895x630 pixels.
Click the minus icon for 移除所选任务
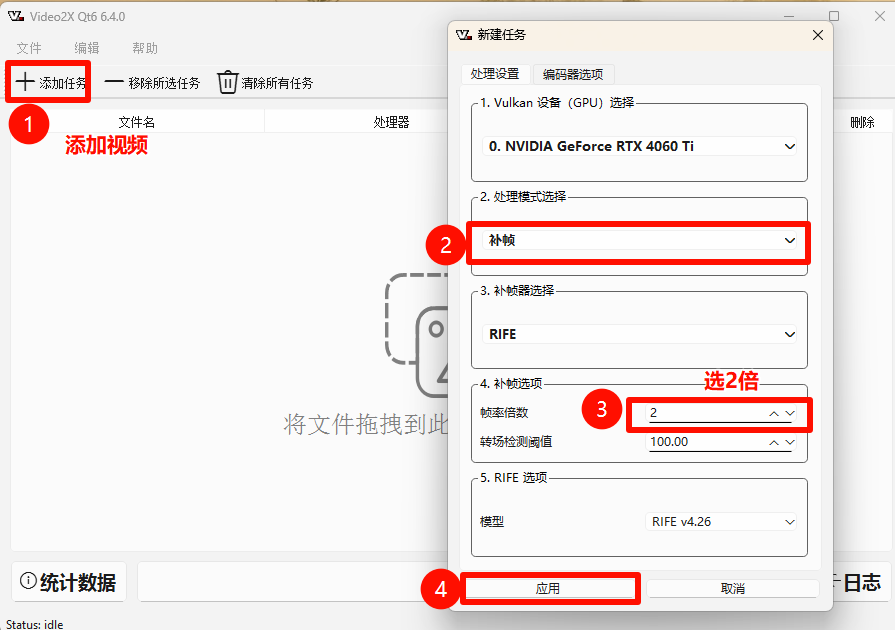point(114,82)
